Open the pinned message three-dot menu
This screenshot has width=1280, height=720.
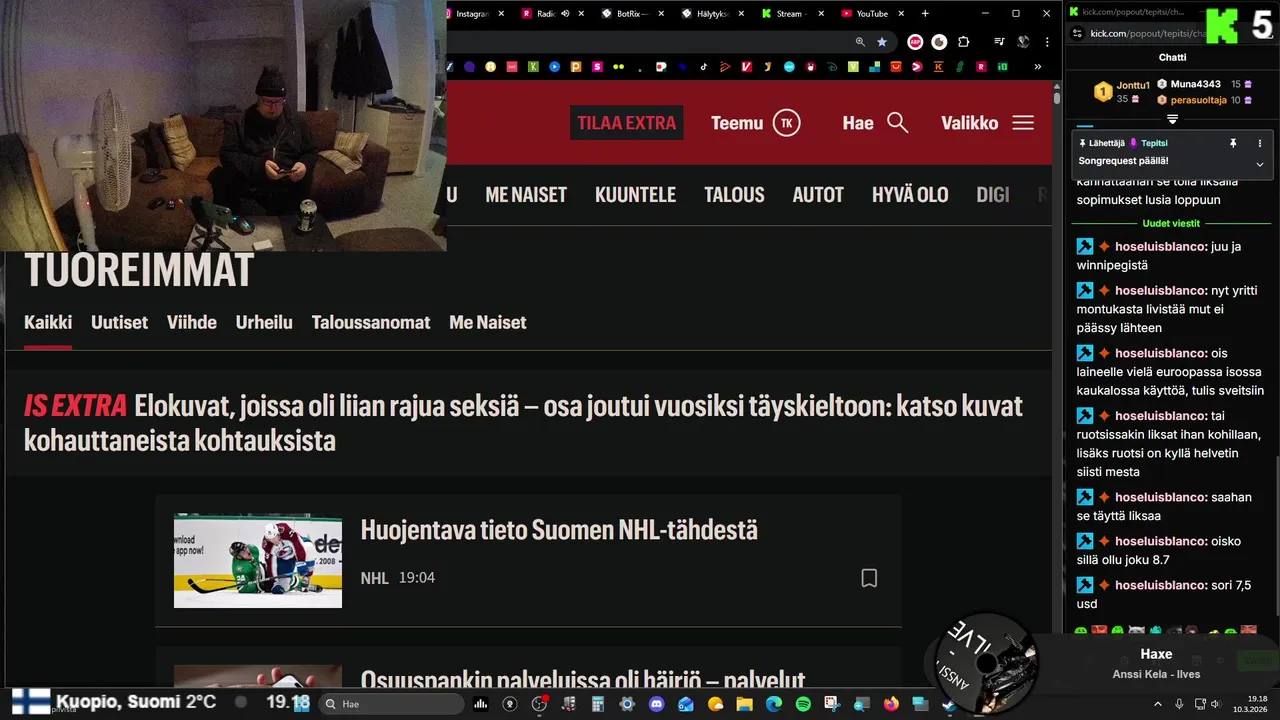tap(1260, 144)
